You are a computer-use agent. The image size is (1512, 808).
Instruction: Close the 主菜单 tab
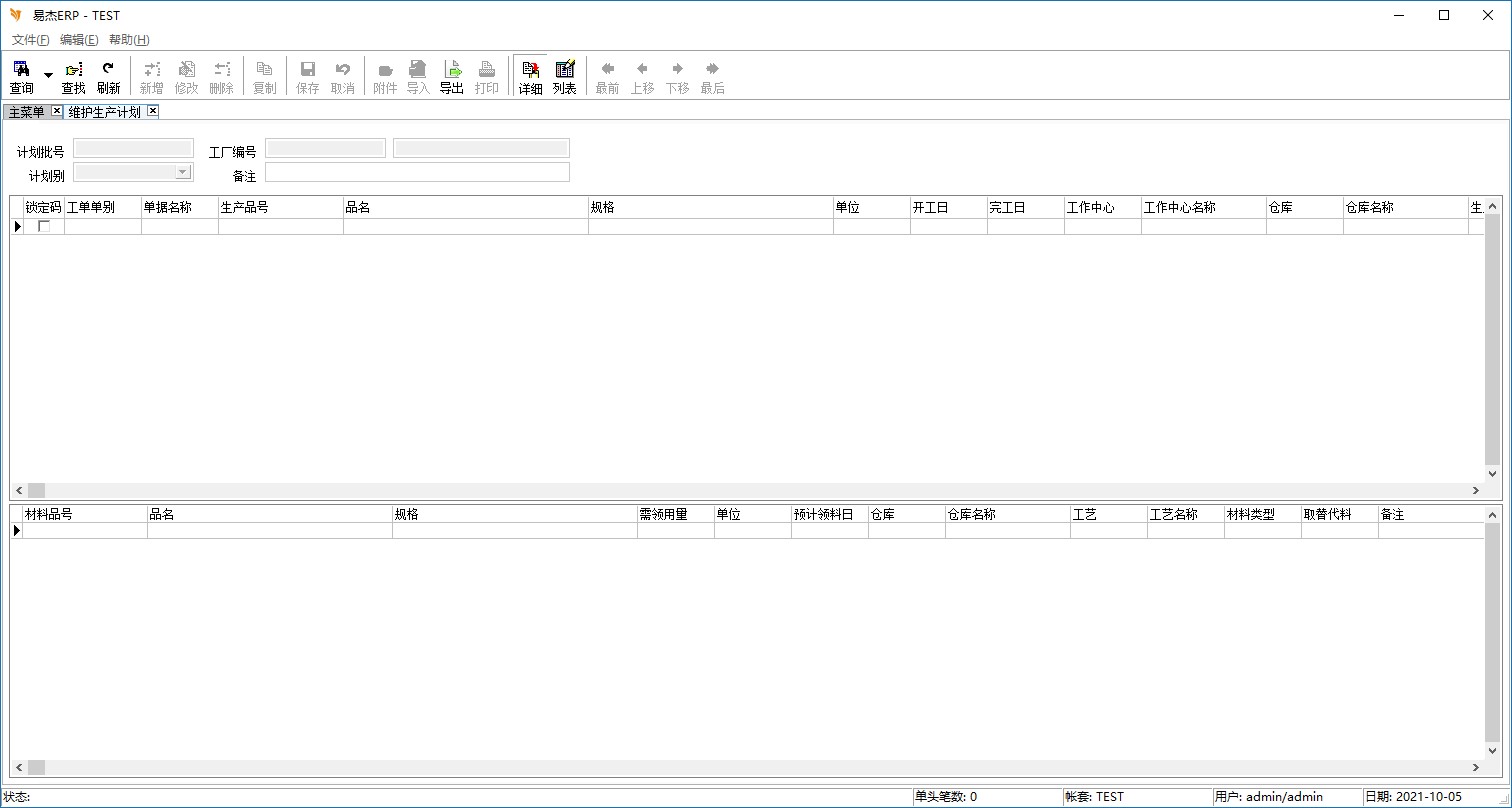pyautogui.click(x=57, y=111)
